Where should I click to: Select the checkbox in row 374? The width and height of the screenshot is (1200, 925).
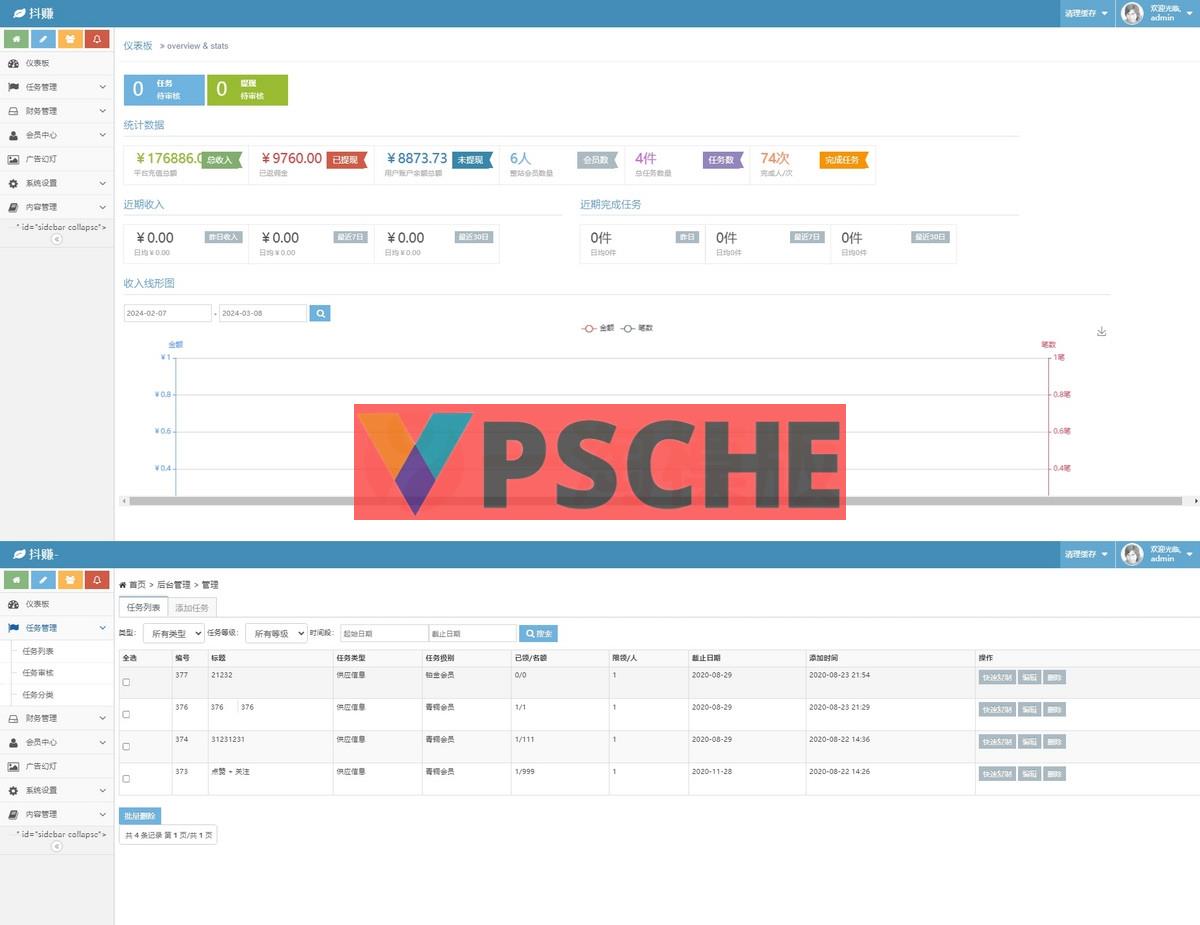pos(126,746)
